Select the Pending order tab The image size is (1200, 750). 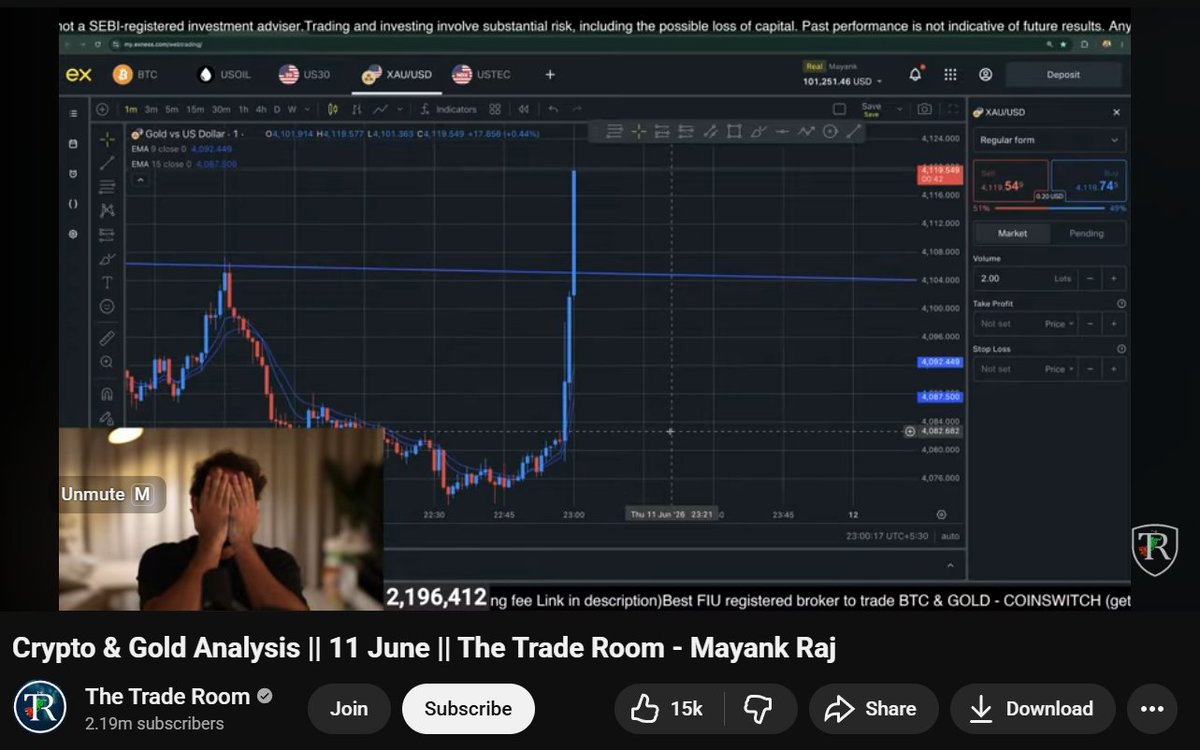pos(1087,233)
